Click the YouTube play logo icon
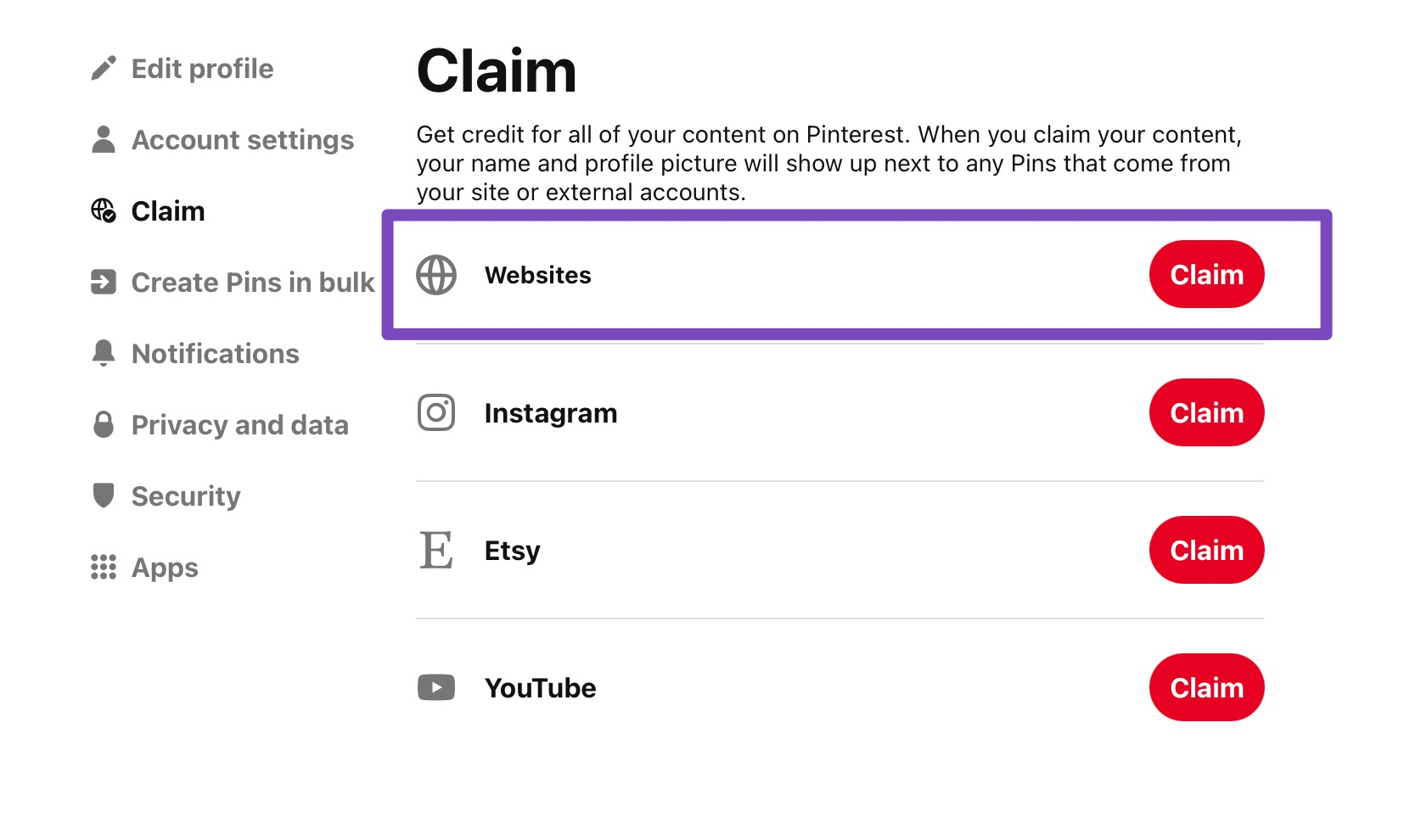Viewport: 1404px width, 840px height. 436,687
